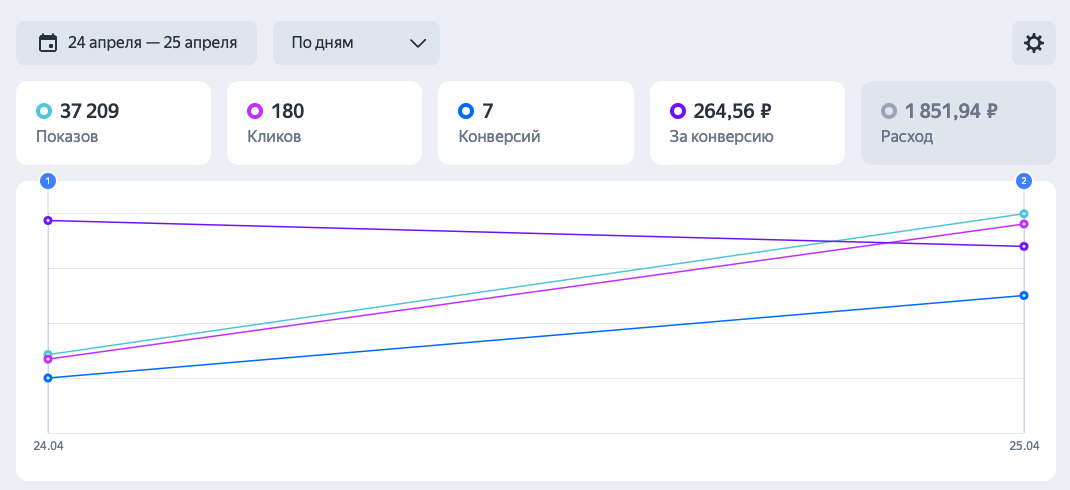Click the gray circle beside 1 851,94 ₽
1070x490 pixels.
coord(888,111)
